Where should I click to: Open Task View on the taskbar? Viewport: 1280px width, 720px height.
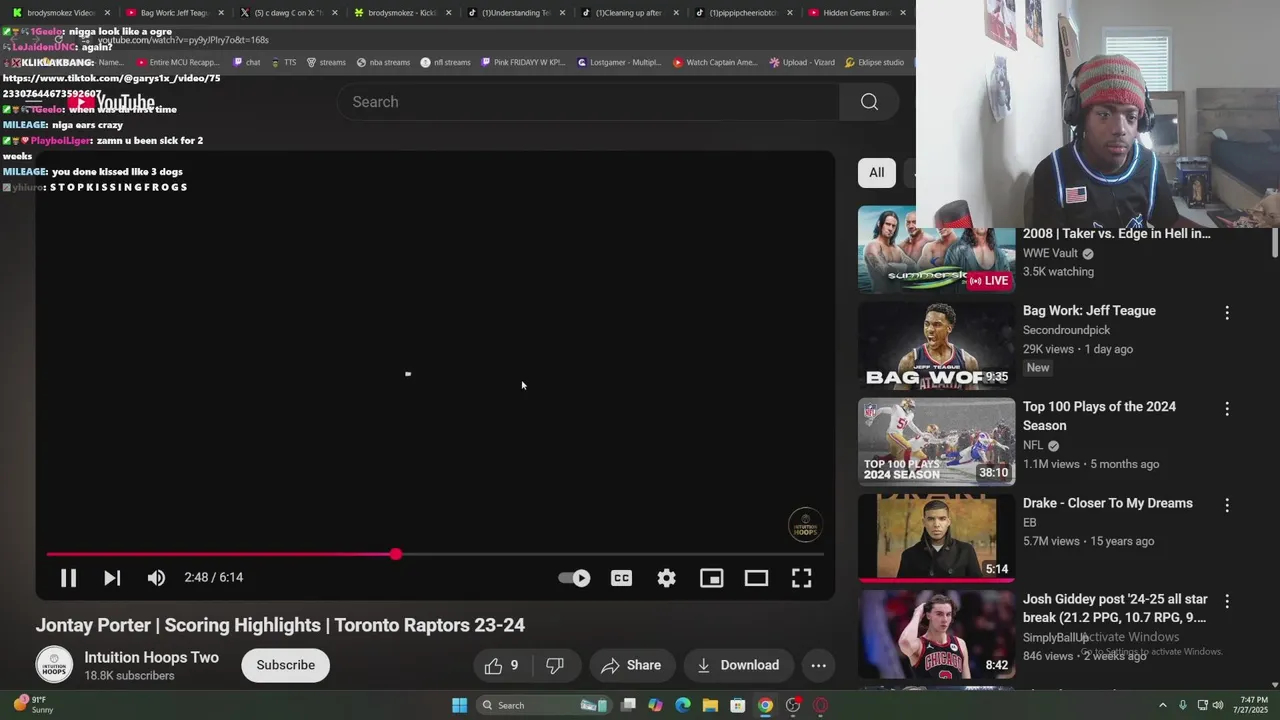(628, 705)
